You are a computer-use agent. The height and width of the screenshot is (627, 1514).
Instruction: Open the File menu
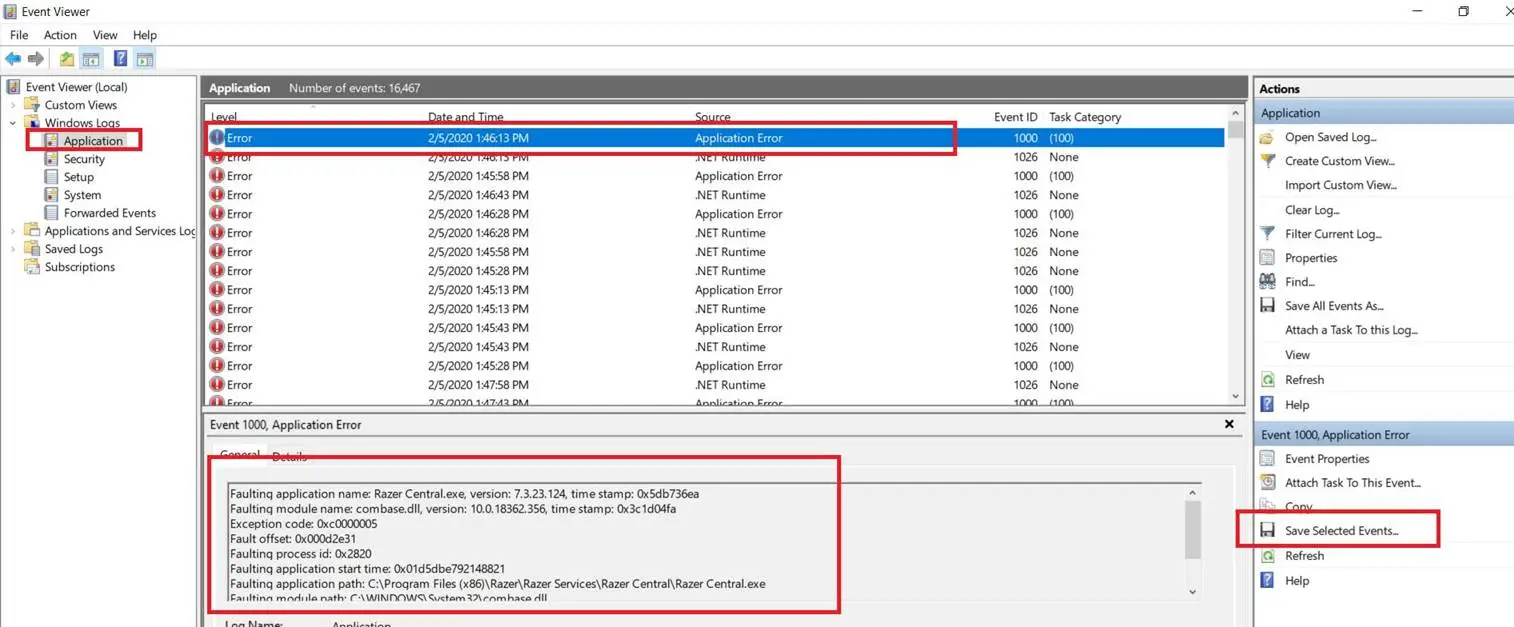(x=19, y=35)
